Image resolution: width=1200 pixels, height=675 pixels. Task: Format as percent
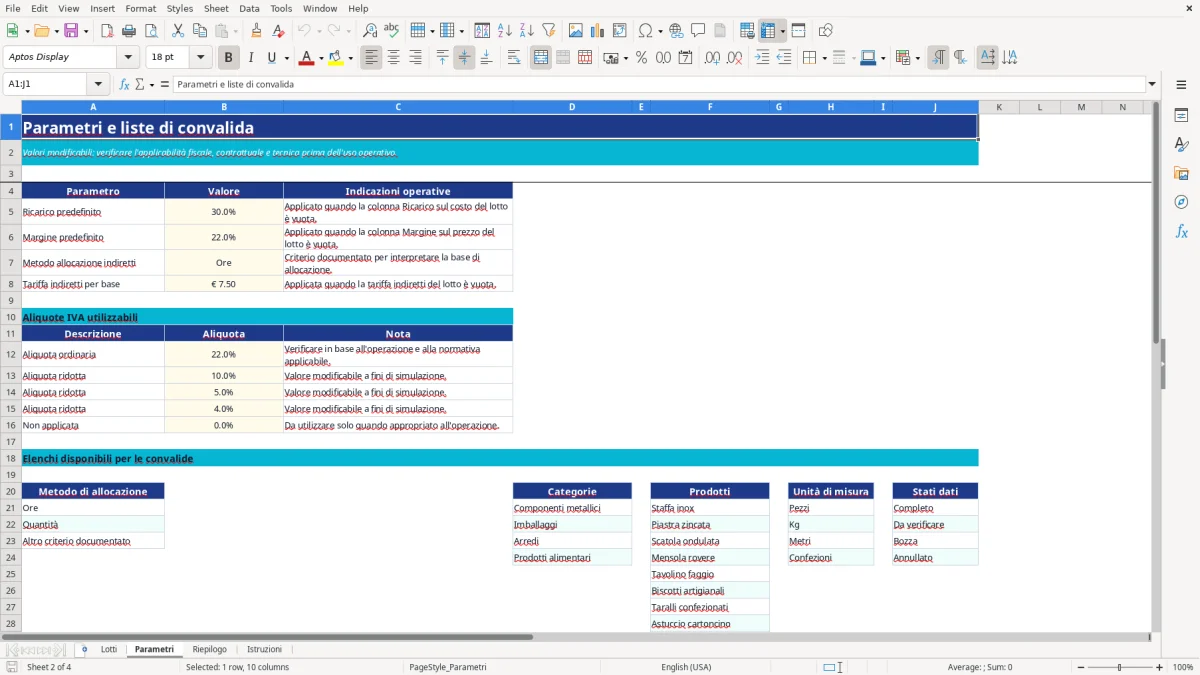pyautogui.click(x=642, y=58)
